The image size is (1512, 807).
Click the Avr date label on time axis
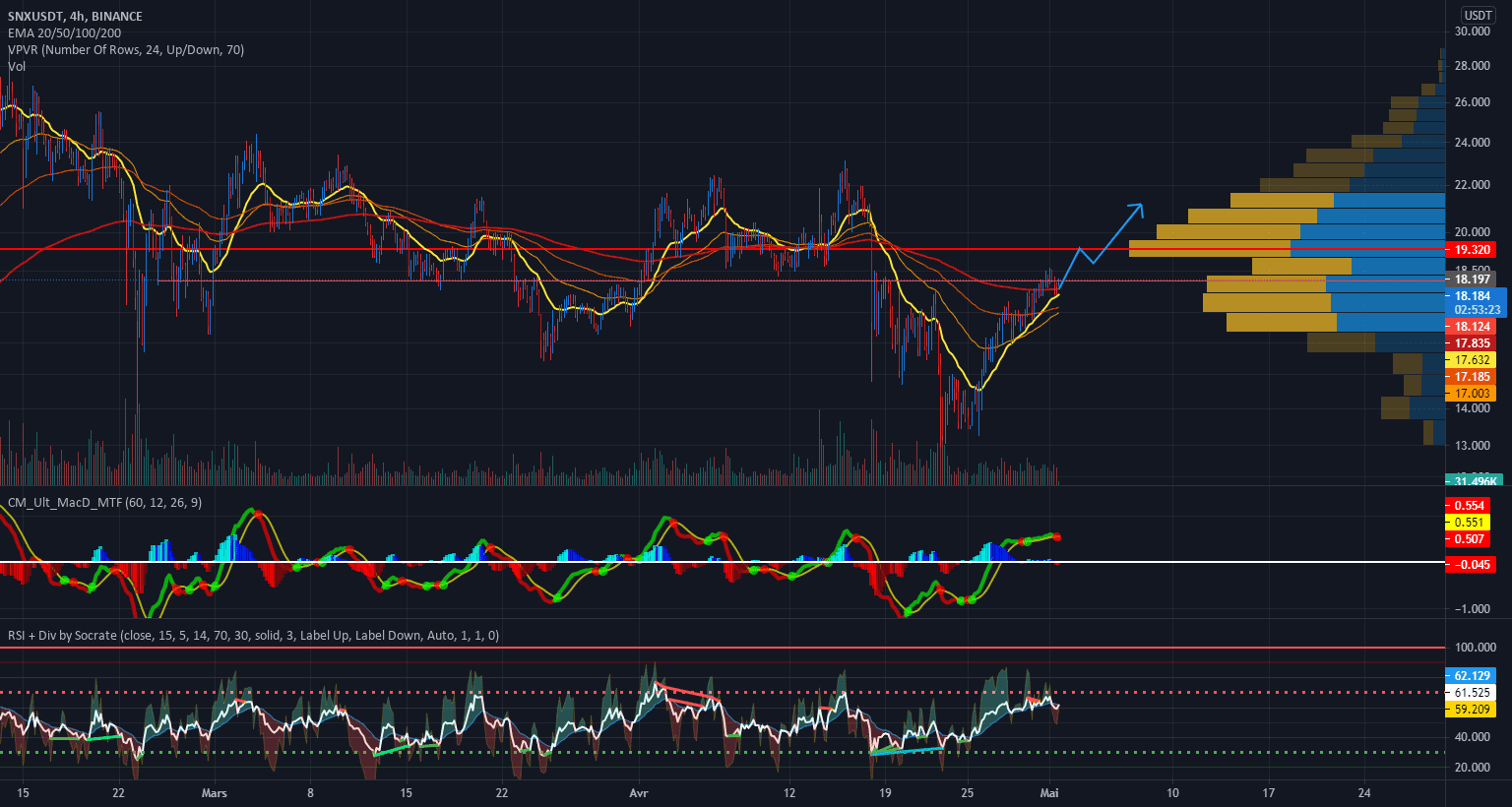tap(638, 792)
